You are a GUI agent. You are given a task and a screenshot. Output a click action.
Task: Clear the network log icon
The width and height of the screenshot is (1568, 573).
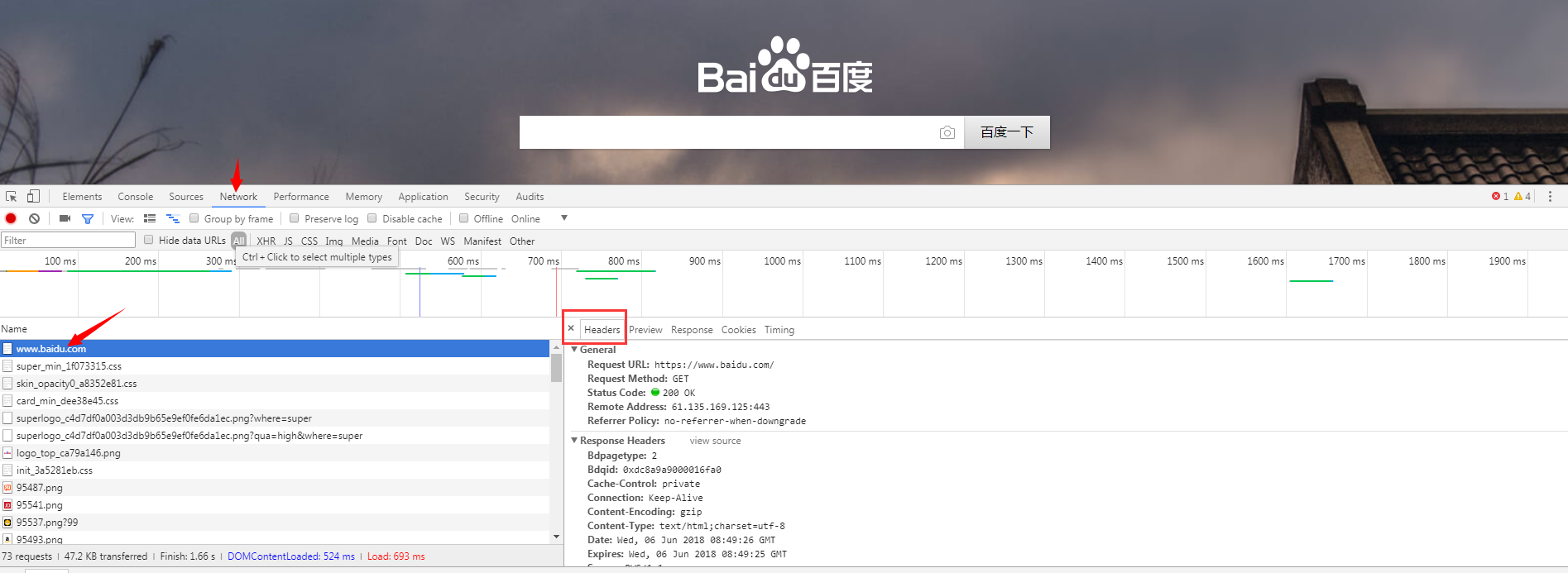pyautogui.click(x=34, y=218)
